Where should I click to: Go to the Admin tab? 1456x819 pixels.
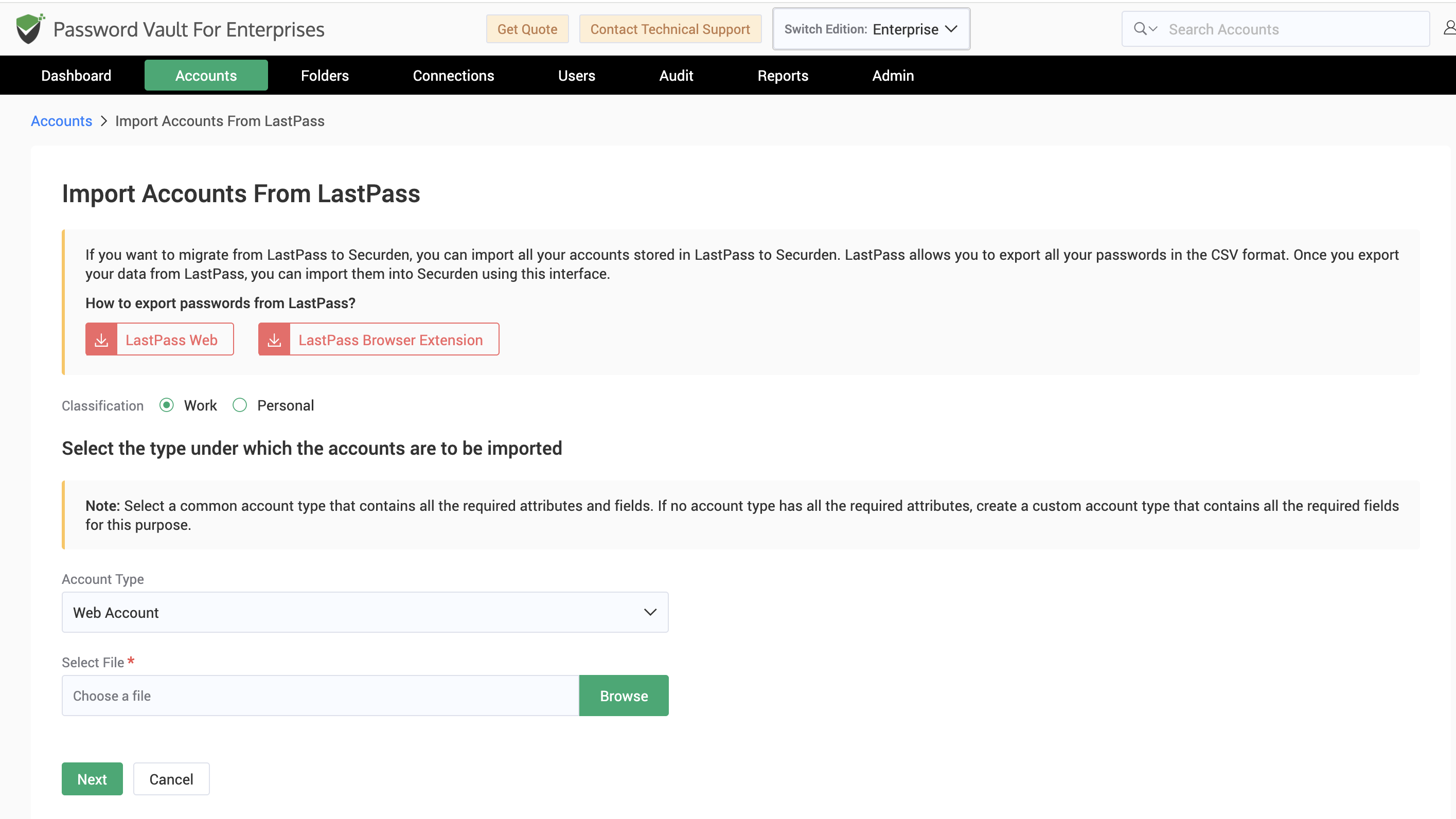point(893,75)
